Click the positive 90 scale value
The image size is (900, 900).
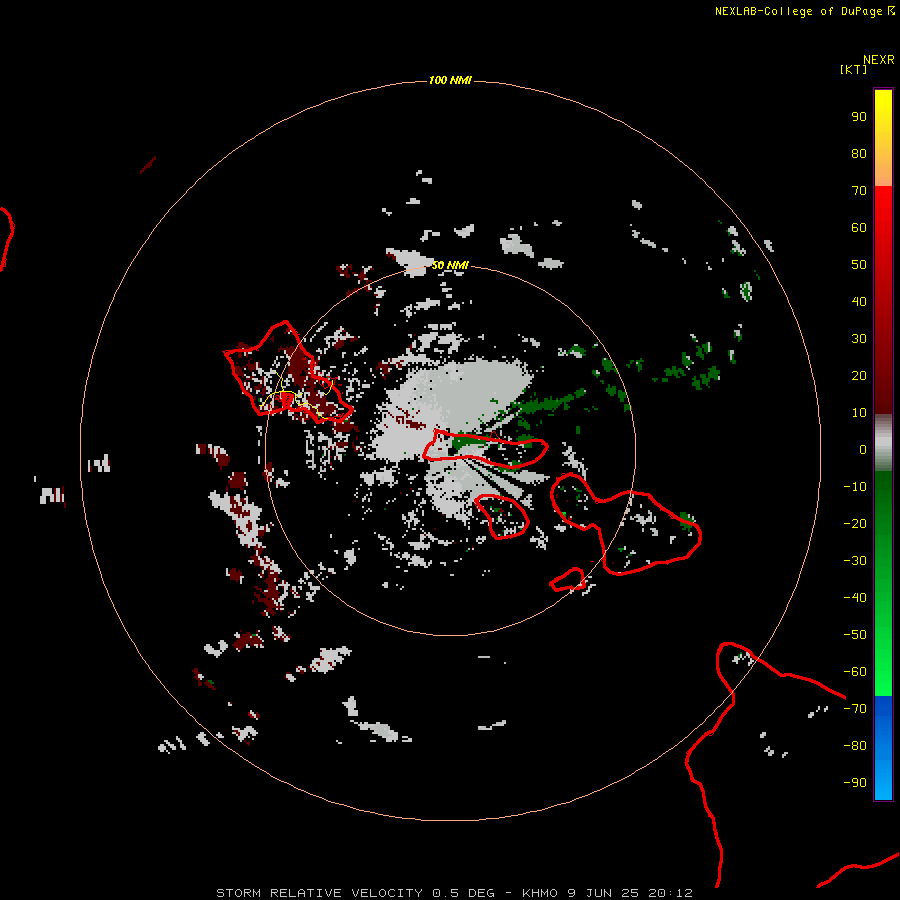pyautogui.click(x=859, y=117)
